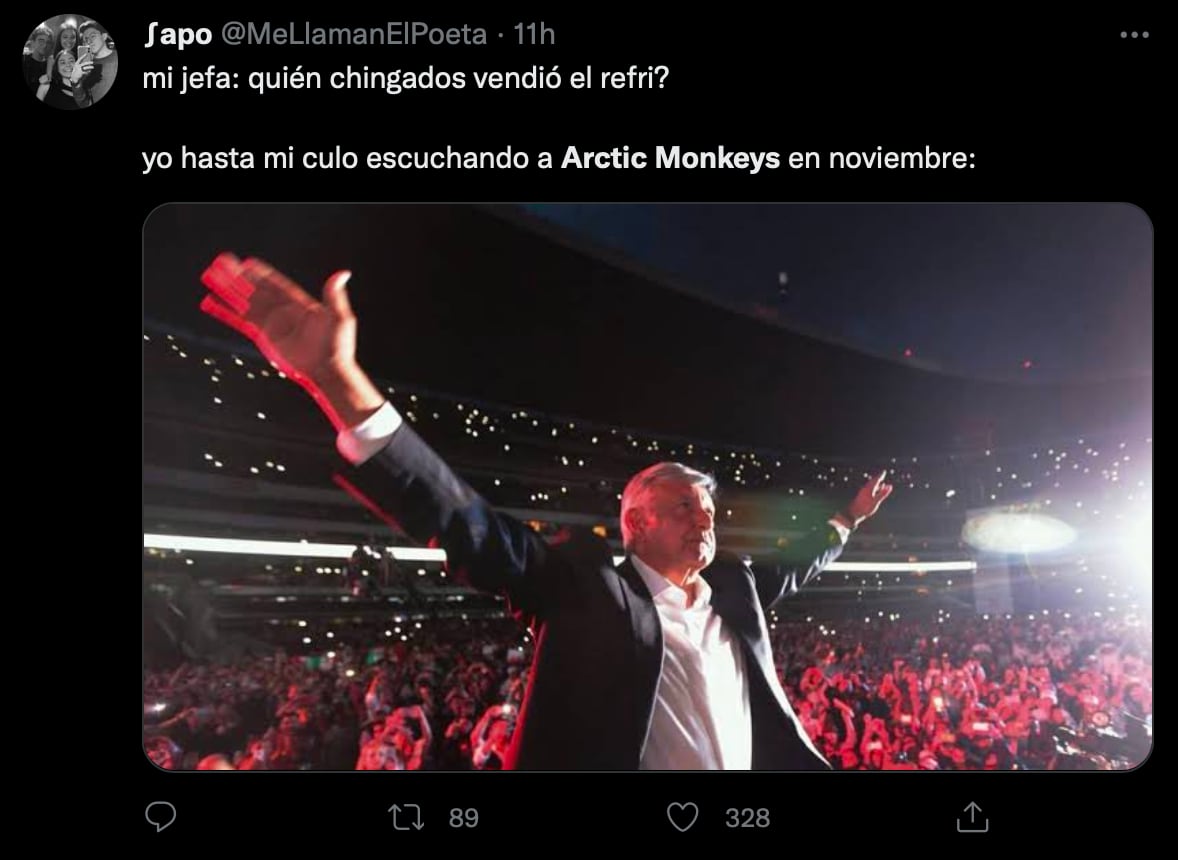Open the reply icon under the tweet
1178x860 pixels.
point(160,816)
